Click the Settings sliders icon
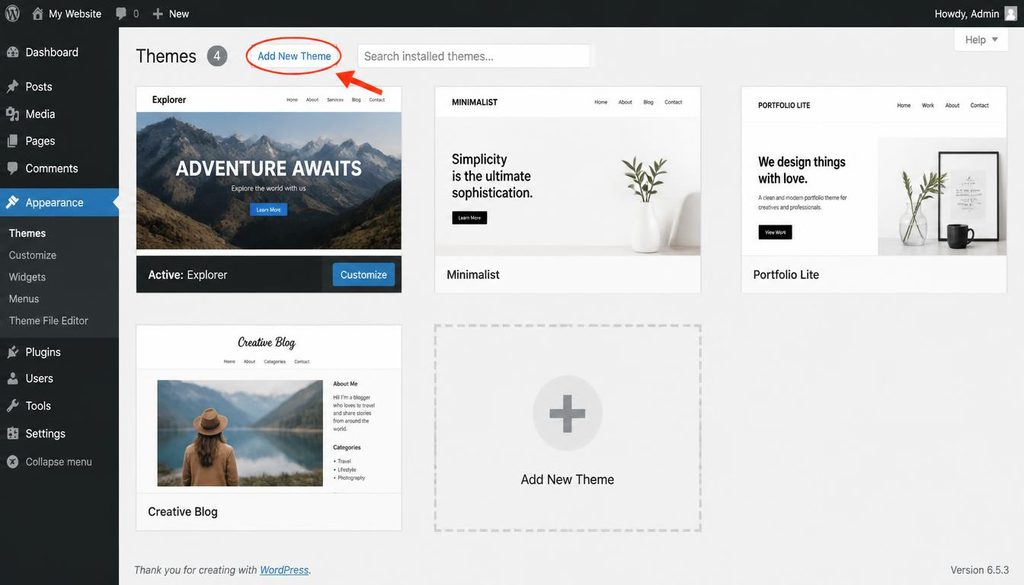This screenshot has height=585, width=1024. coord(12,434)
